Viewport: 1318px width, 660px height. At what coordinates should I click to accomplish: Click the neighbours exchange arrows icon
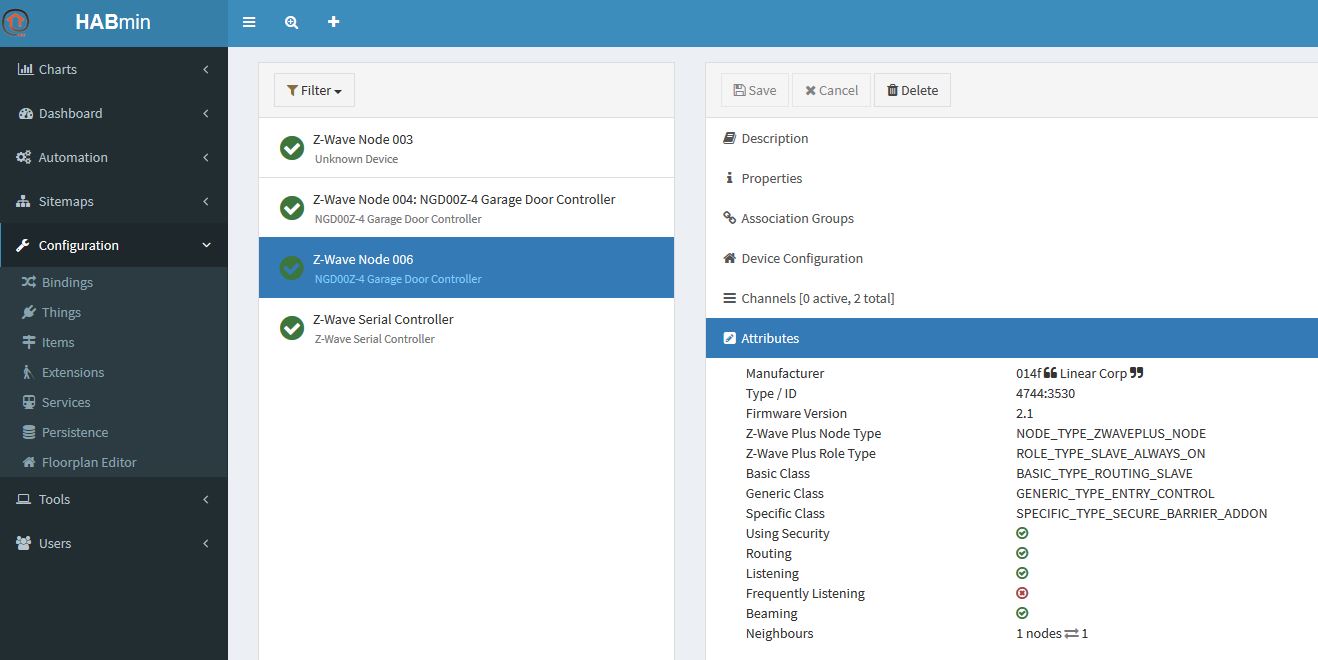(1071, 633)
